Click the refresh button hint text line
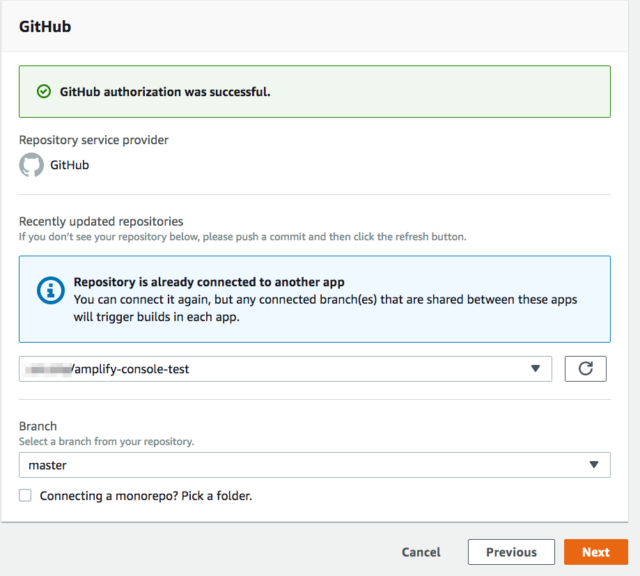 click(242, 237)
